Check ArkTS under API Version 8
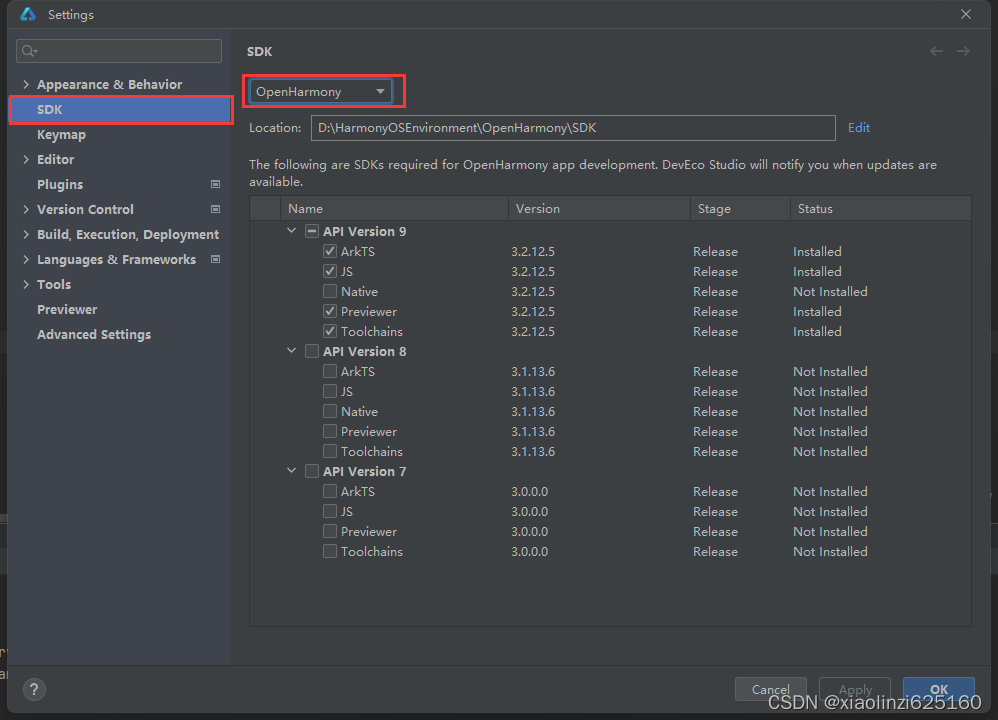Viewport: 998px width, 720px height. pos(330,371)
